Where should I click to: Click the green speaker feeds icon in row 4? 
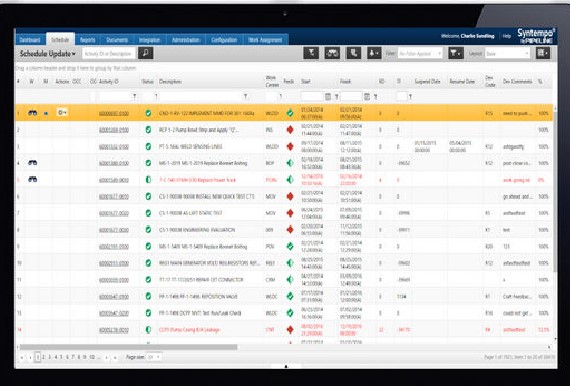click(290, 163)
